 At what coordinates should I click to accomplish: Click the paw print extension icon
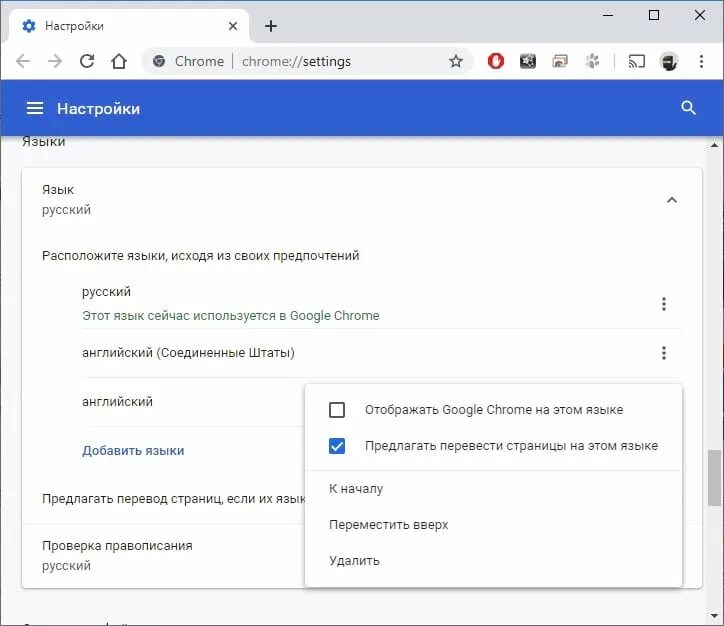592,61
